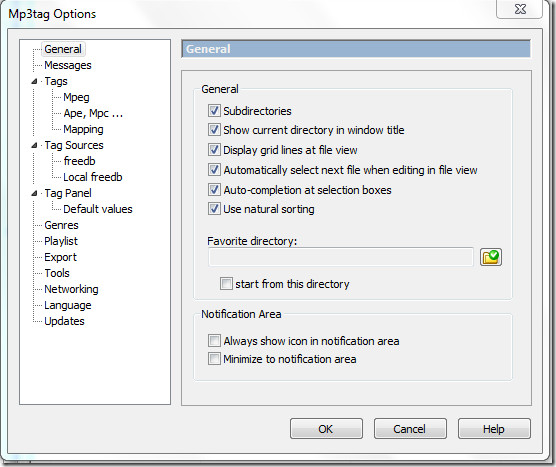Select Messages in the options tree
The width and height of the screenshot is (556, 467).
click(68, 65)
